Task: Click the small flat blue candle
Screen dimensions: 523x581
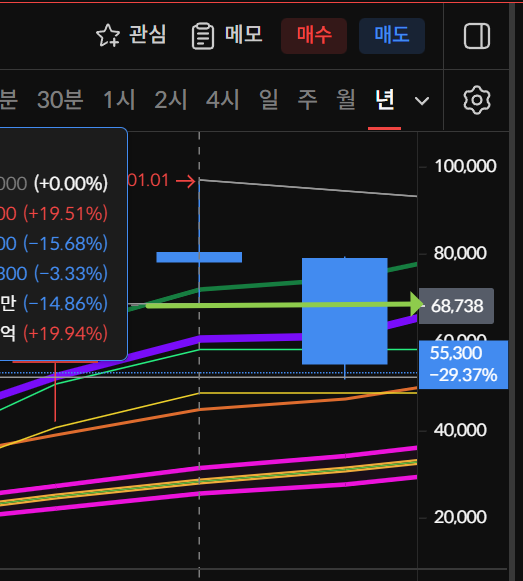Action: pyautogui.click(x=199, y=257)
